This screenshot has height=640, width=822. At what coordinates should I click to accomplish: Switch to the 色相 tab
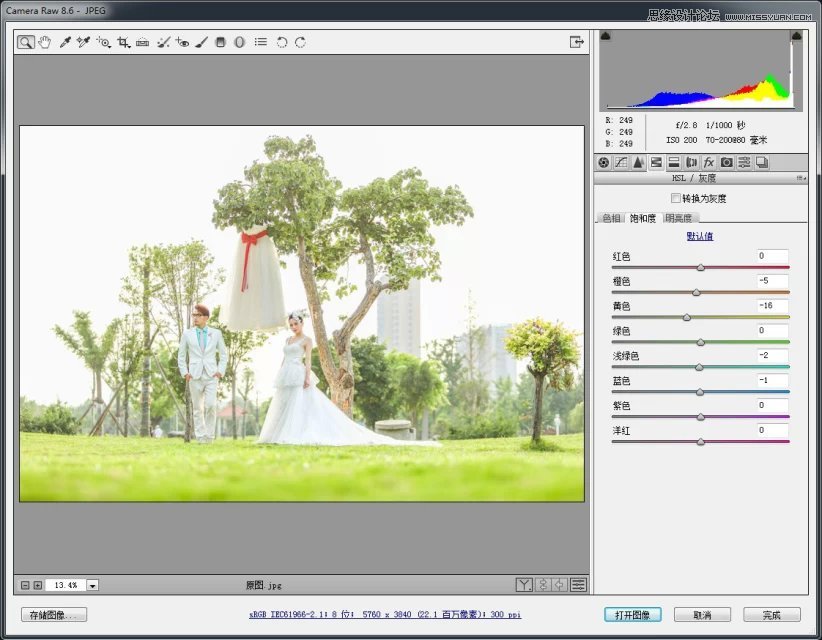tap(612, 217)
